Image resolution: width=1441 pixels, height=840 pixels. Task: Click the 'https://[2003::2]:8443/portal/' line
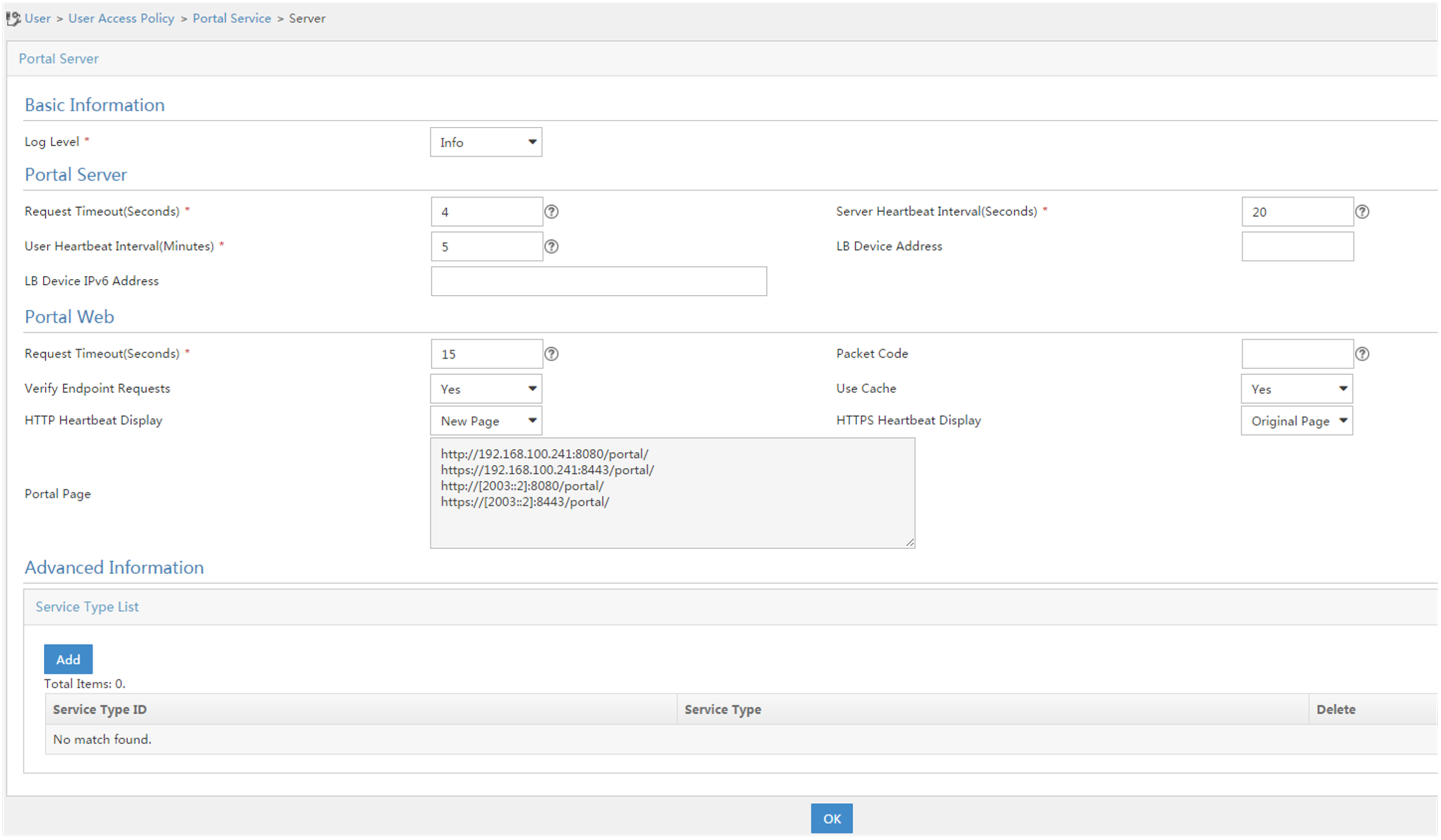tap(525, 503)
